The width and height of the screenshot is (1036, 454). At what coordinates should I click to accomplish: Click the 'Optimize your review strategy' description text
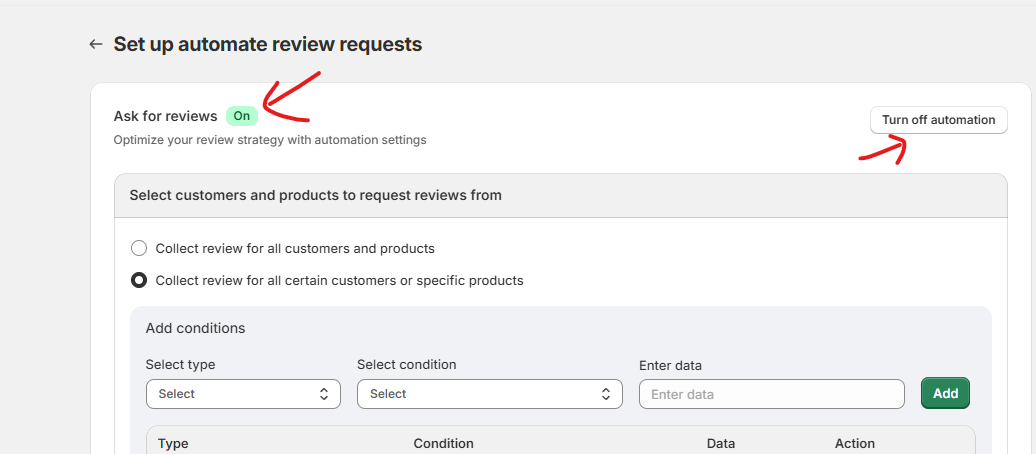click(270, 140)
